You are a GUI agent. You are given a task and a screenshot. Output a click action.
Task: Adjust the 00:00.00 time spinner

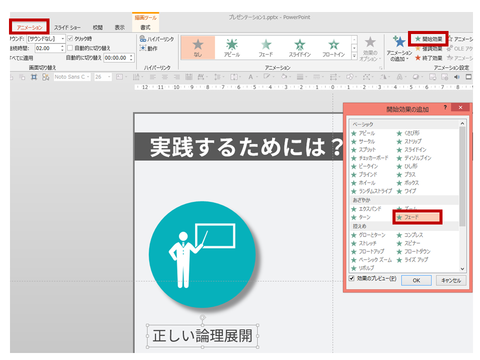(131, 58)
